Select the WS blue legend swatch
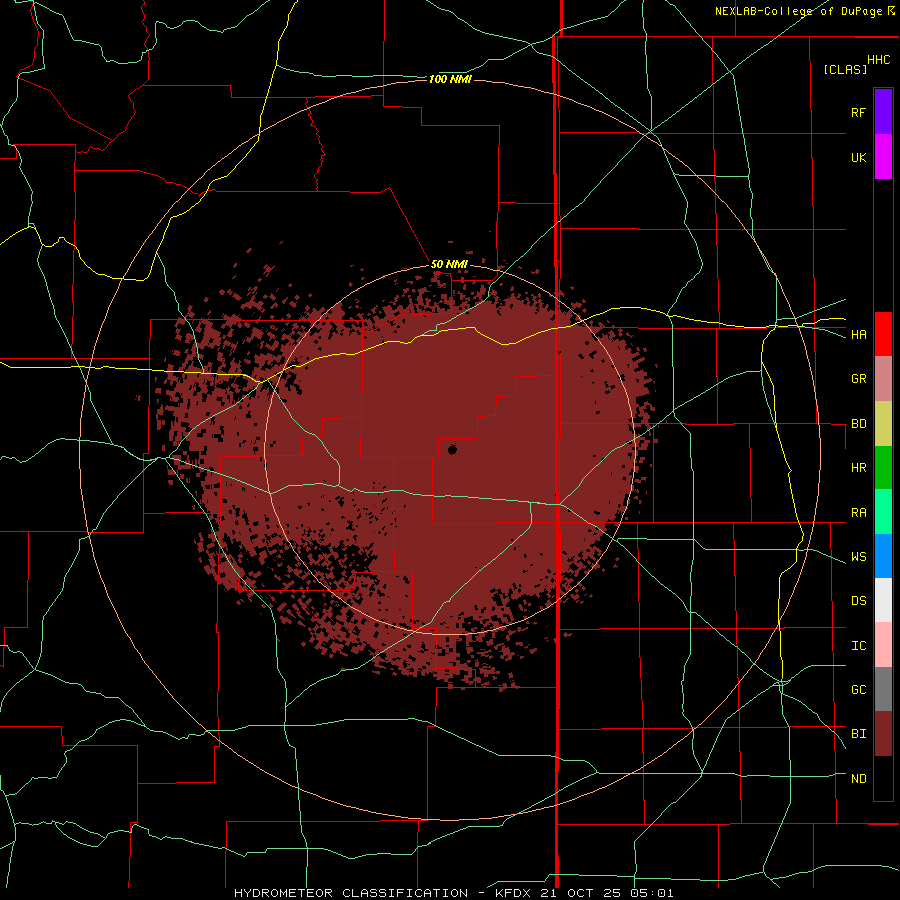Viewport: 900px width, 900px height. (883, 556)
